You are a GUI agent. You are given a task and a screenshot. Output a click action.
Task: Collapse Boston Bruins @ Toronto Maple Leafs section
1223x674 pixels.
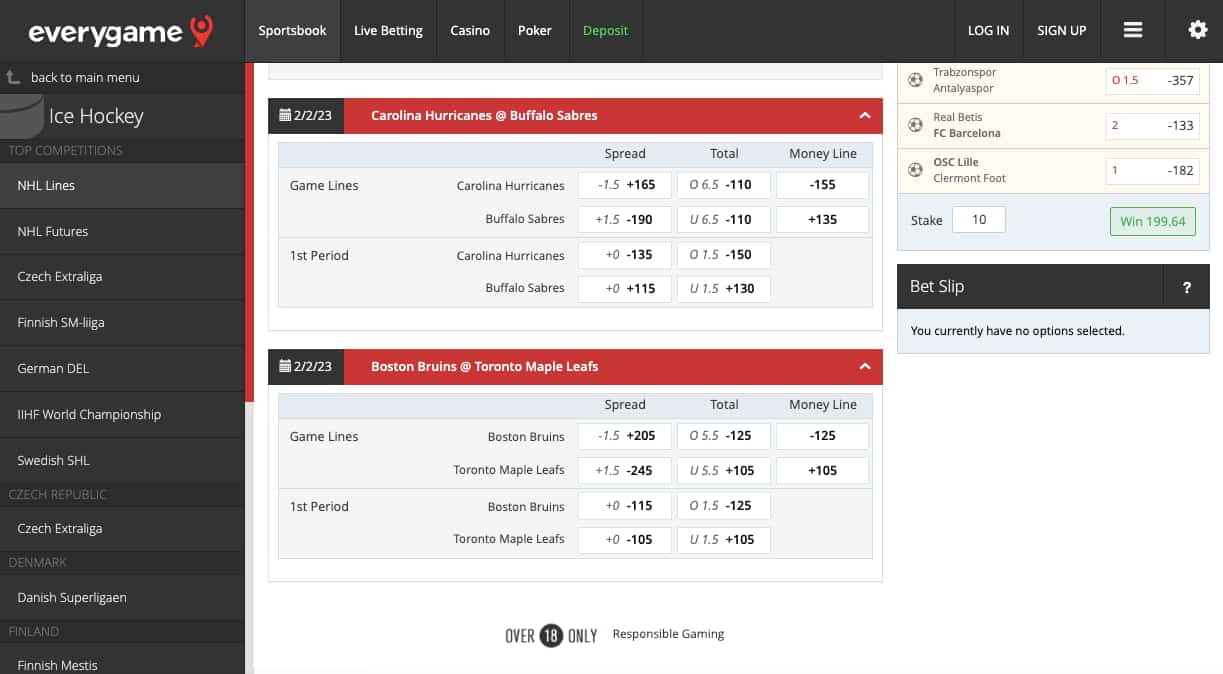(865, 366)
